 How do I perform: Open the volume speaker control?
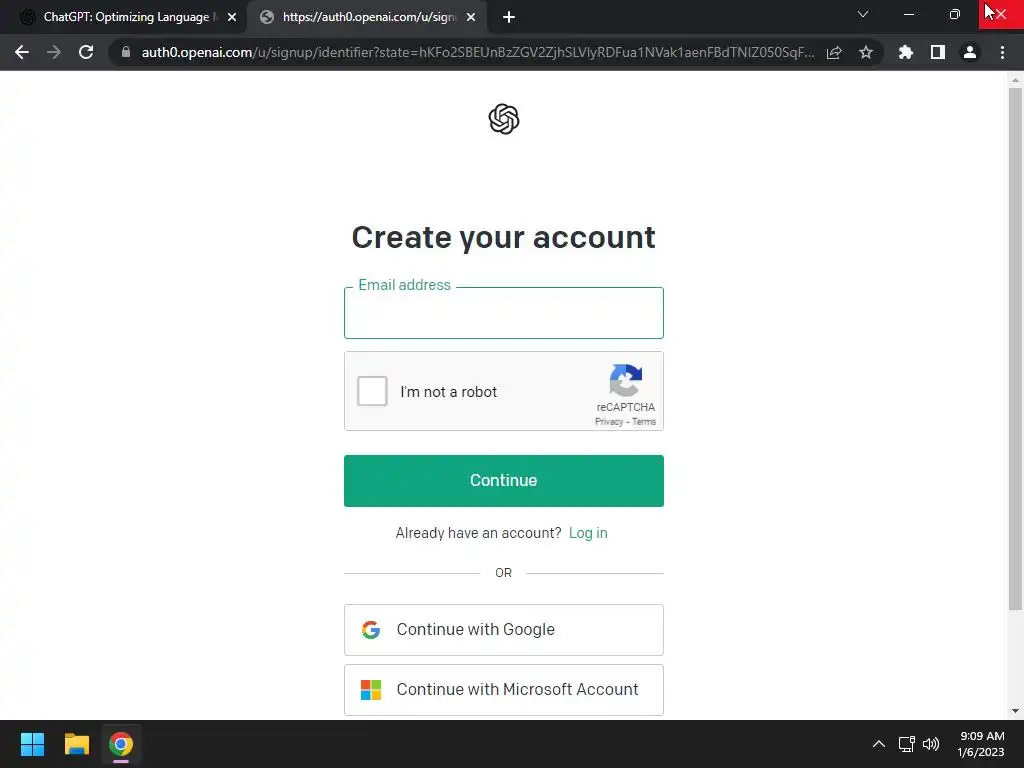pos(931,744)
